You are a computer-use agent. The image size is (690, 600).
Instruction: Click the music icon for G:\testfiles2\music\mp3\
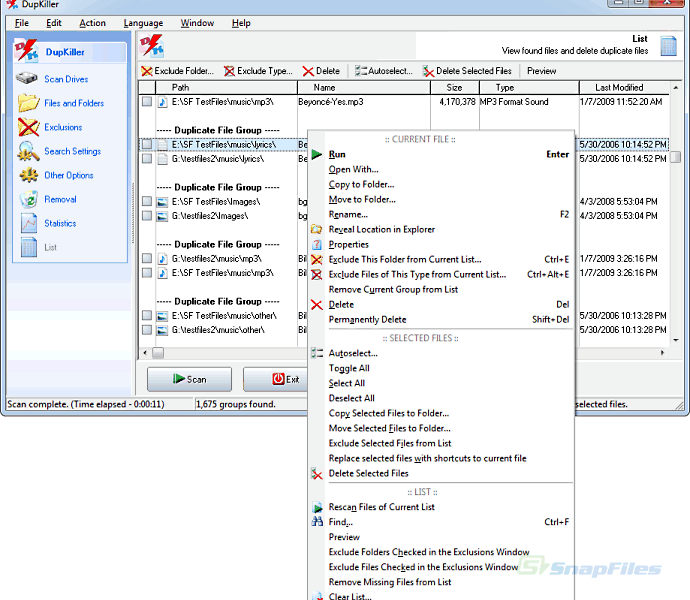(162, 259)
